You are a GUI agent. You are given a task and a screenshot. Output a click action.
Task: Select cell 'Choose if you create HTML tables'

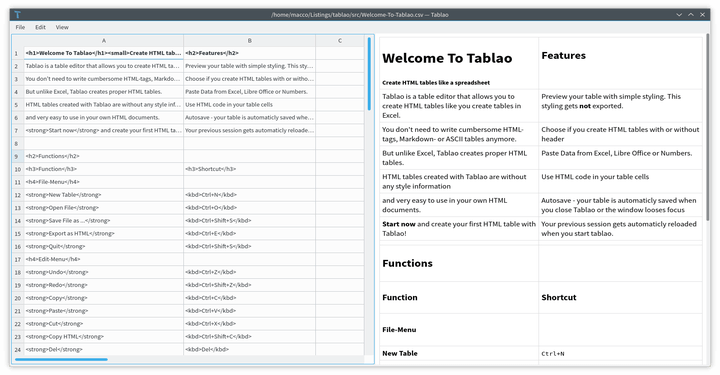[x=249, y=79]
